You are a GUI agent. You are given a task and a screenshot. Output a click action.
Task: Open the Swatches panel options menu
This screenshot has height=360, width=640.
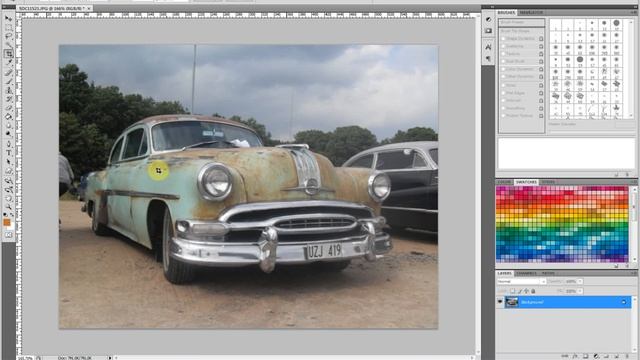tap(633, 182)
